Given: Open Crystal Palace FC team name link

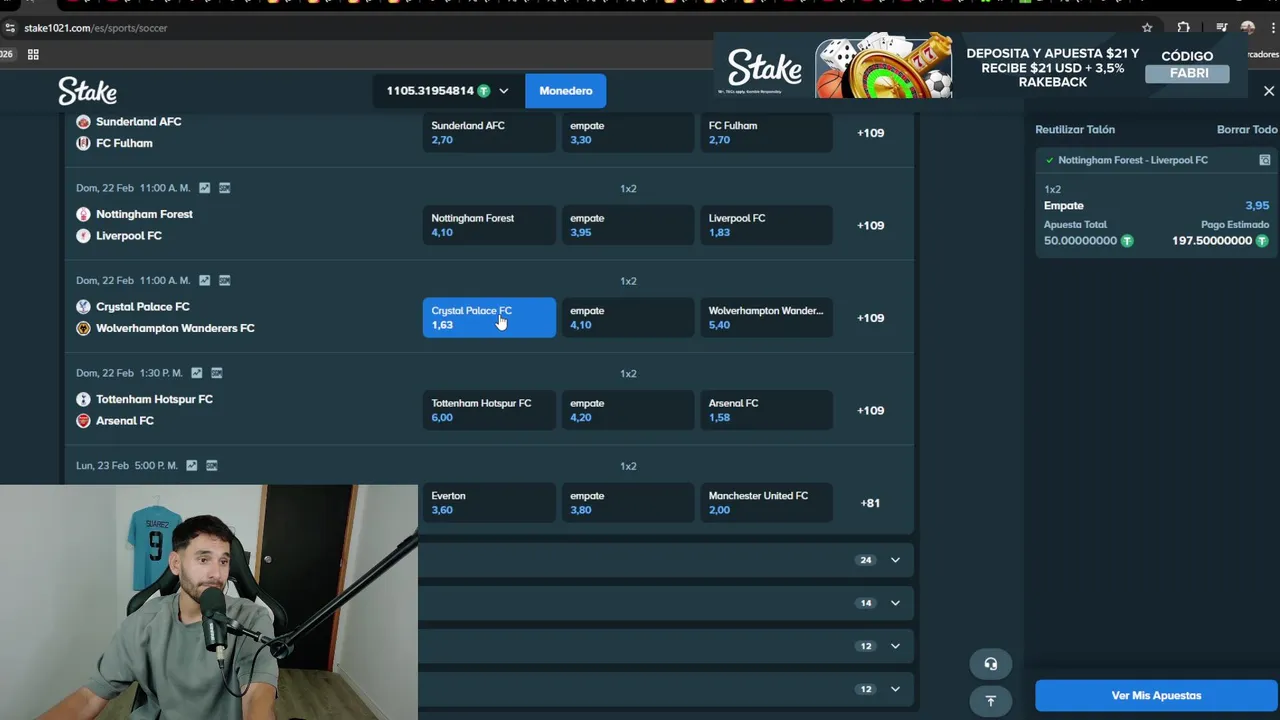Looking at the screenshot, I should pos(143,307).
